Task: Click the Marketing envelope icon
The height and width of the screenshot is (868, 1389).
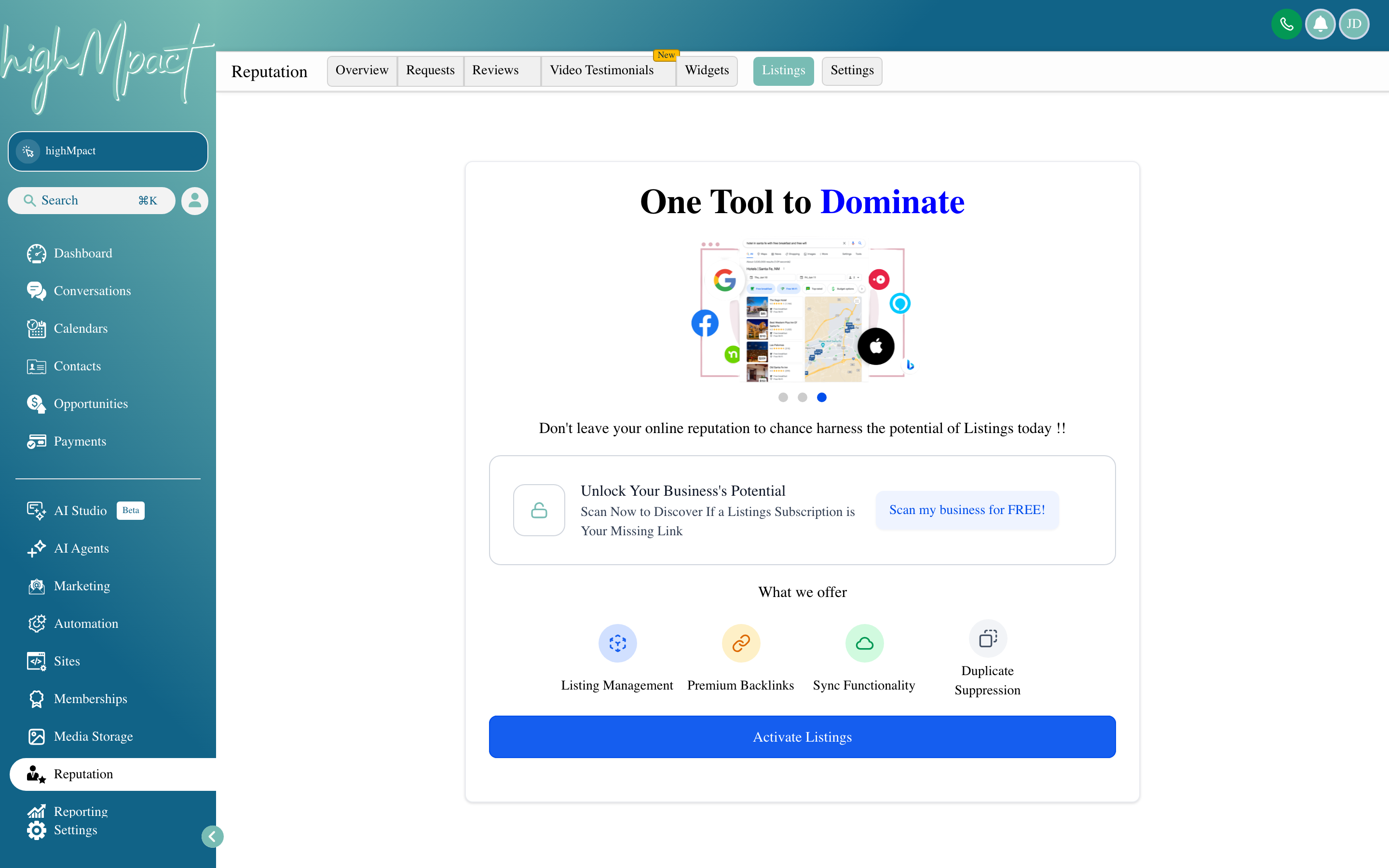Action: click(36, 586)
